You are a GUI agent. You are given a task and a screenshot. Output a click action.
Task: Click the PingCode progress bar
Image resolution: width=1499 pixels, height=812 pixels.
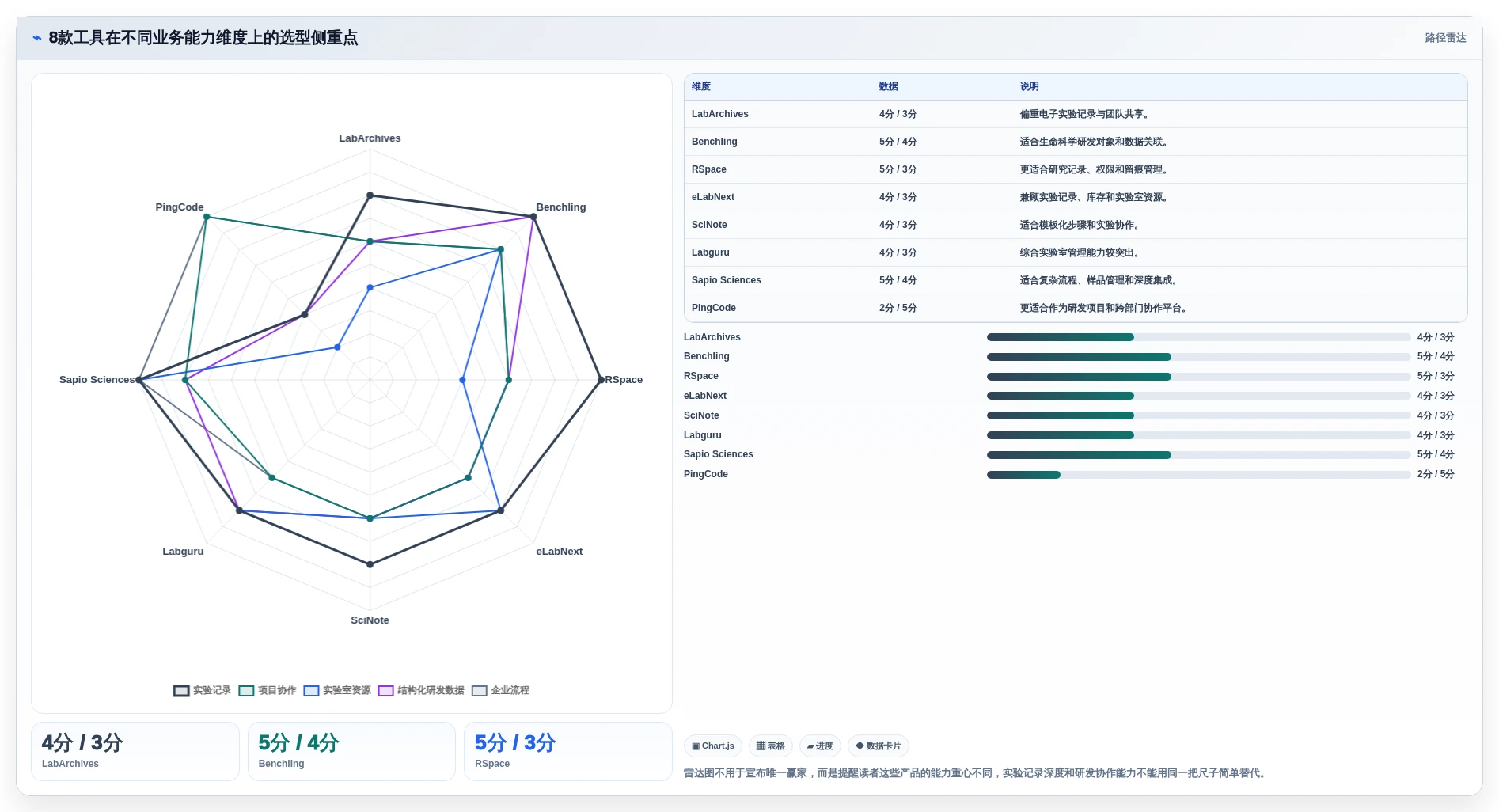tap(1198, 475)
